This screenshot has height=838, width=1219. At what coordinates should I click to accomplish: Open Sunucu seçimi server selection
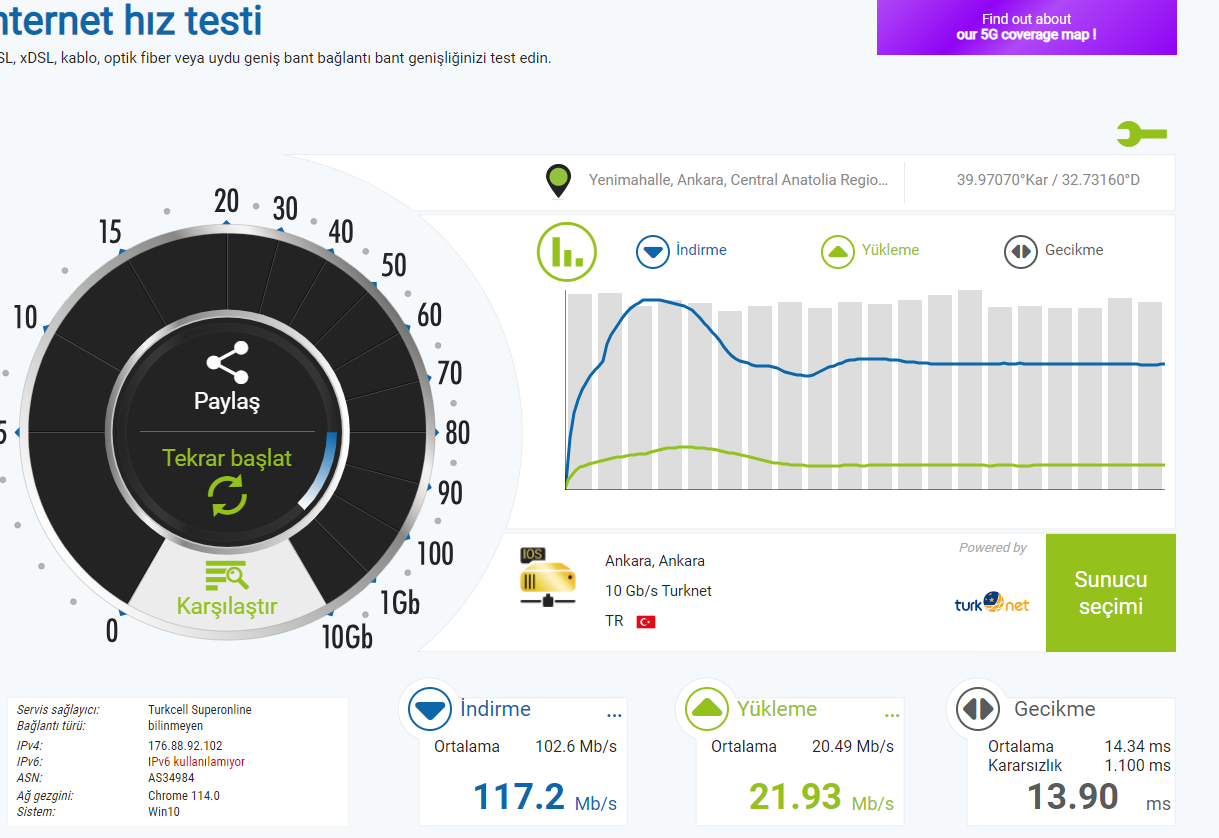(1111, 593)
